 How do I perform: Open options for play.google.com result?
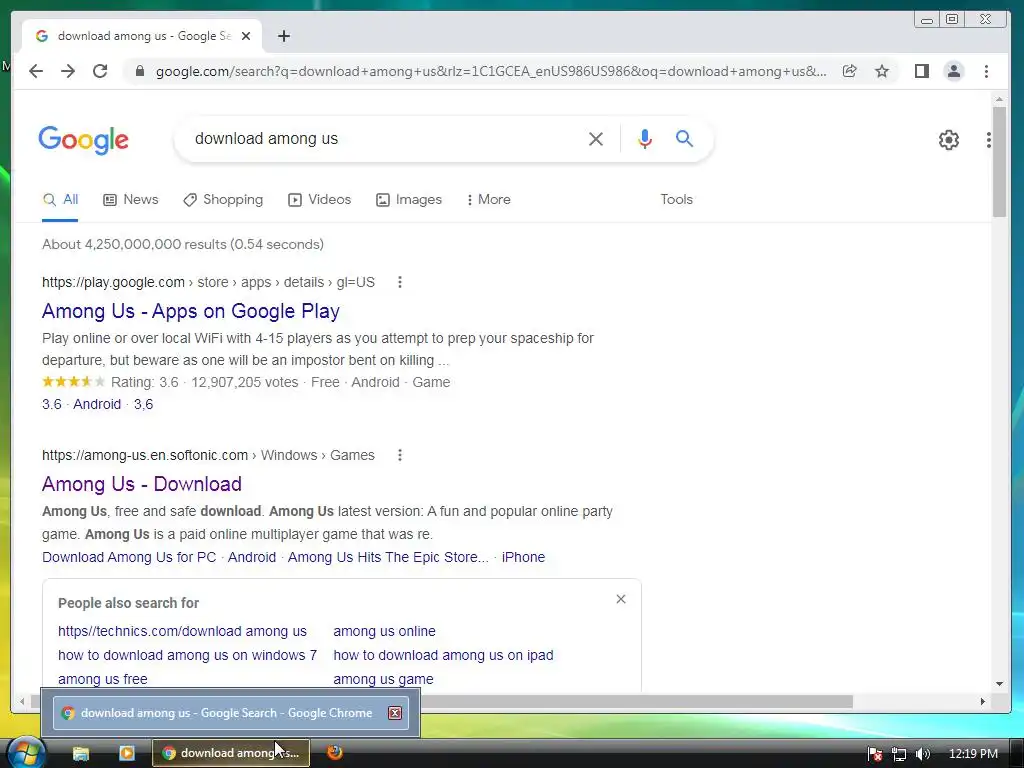pyautogui.click(x=400, y=282)
